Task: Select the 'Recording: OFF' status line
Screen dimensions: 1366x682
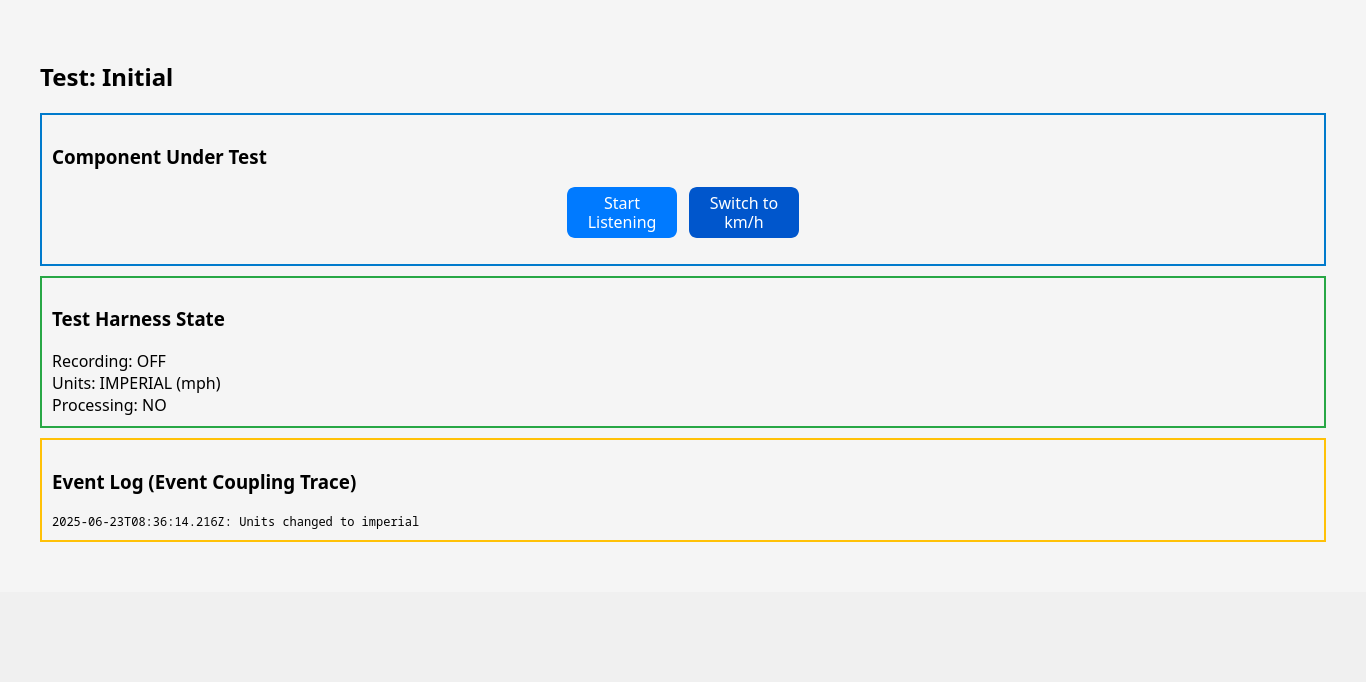Action: pyautogui.click(x=109, y=361)
